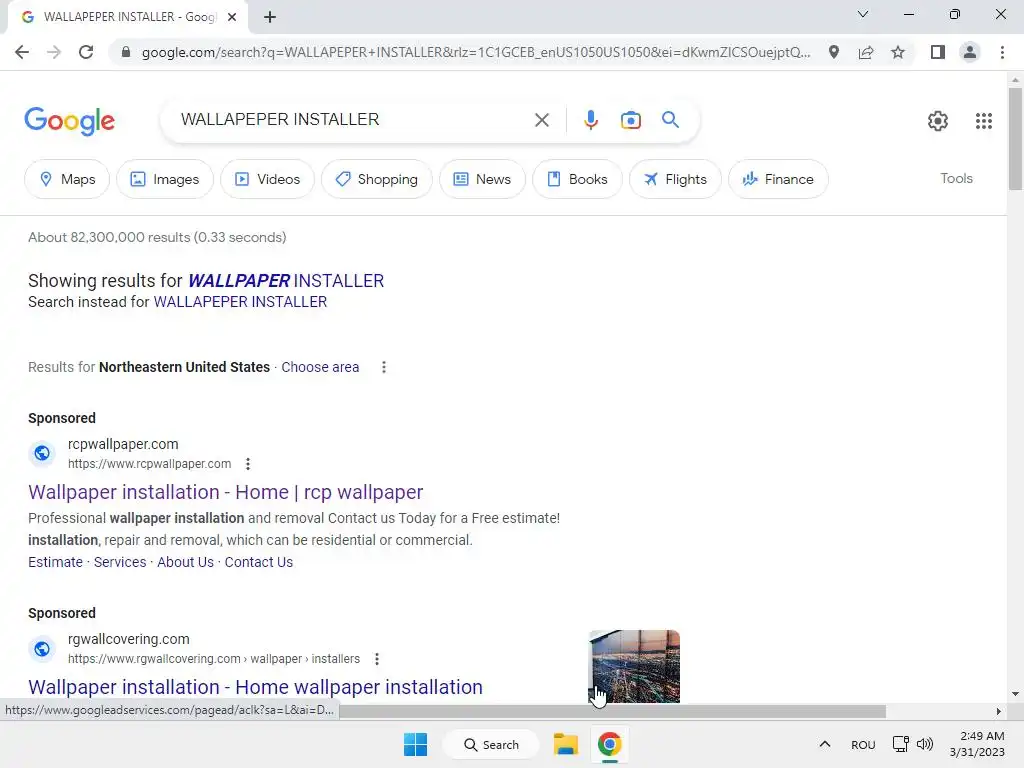
Task: Click the WALLPAPER INSTALLER corrected link
Action: coord(286,281)
